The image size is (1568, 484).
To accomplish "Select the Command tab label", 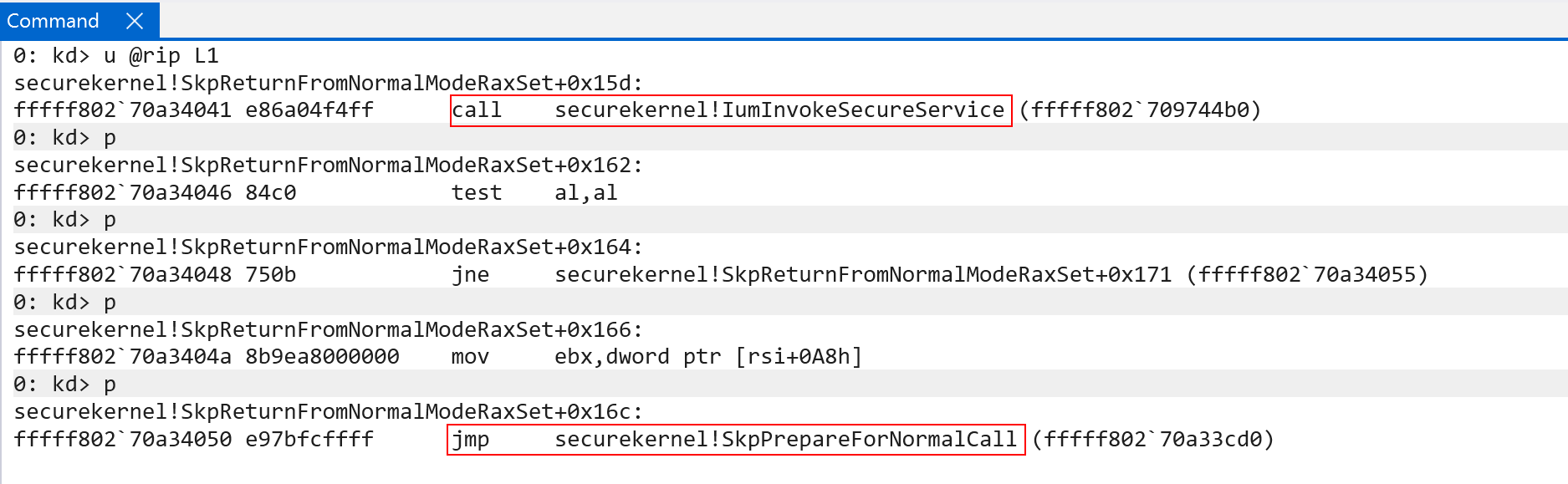I will [53, 21].
